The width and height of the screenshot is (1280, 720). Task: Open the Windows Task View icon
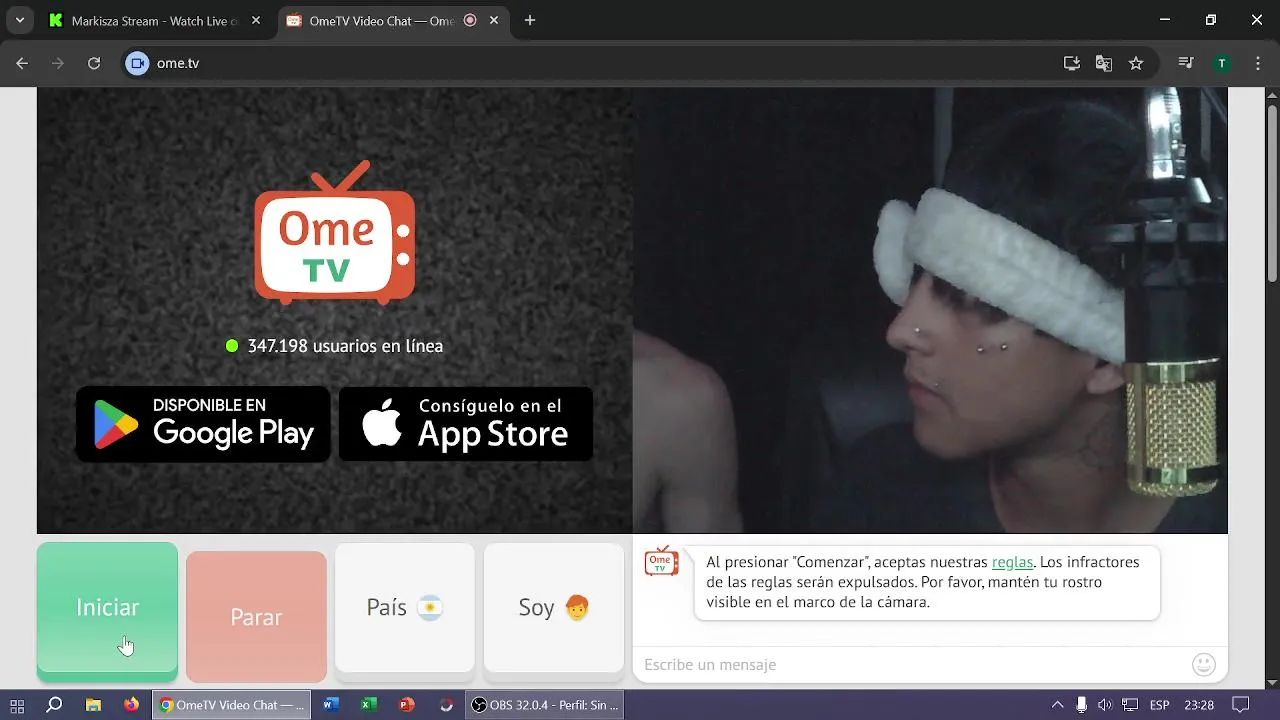tap(17, 705)
